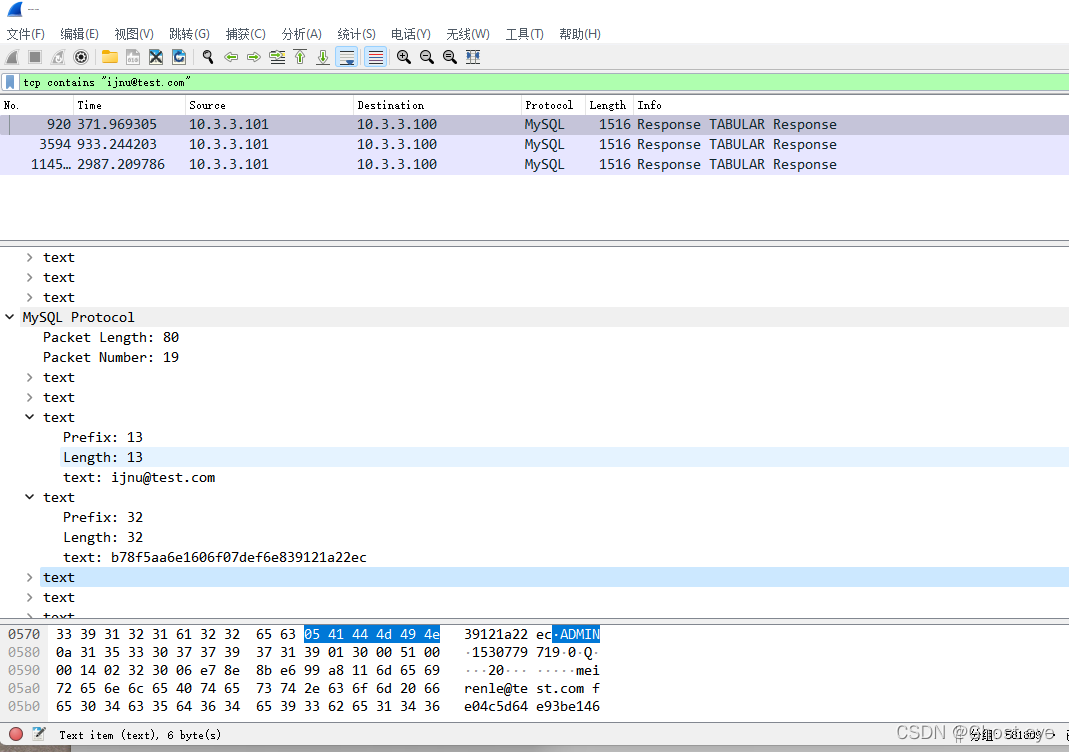Expand the highlighted text tree item
The image size is (1069, 752).
pos(30,577)
